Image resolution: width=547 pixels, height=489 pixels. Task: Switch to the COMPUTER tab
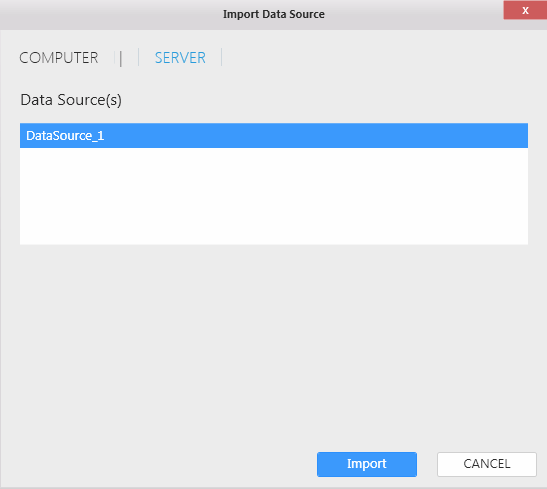pyautogui.click(x=59, y=58)
